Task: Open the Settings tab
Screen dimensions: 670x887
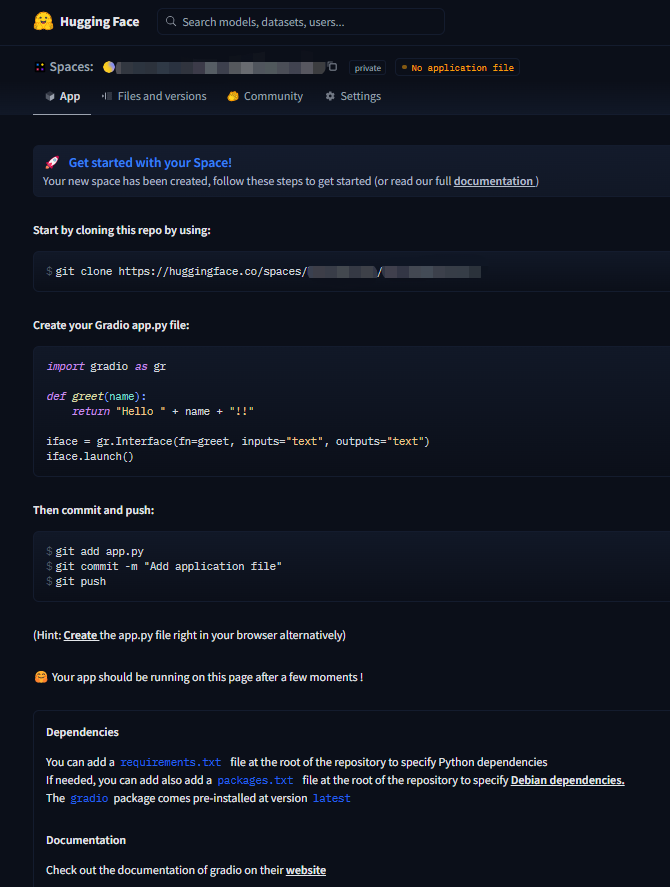Action: (x=353, y=96)
